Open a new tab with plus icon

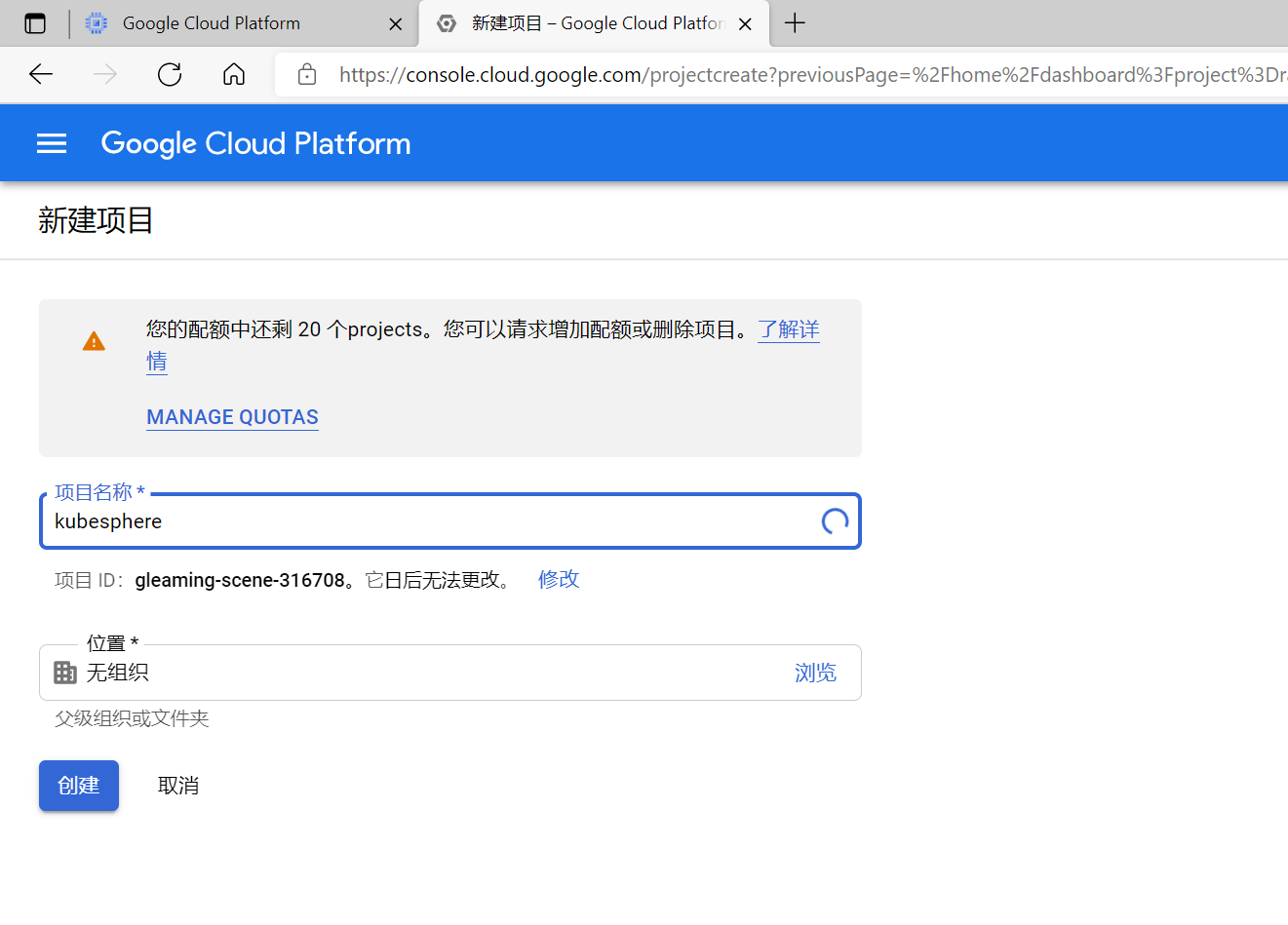point(795,23)
